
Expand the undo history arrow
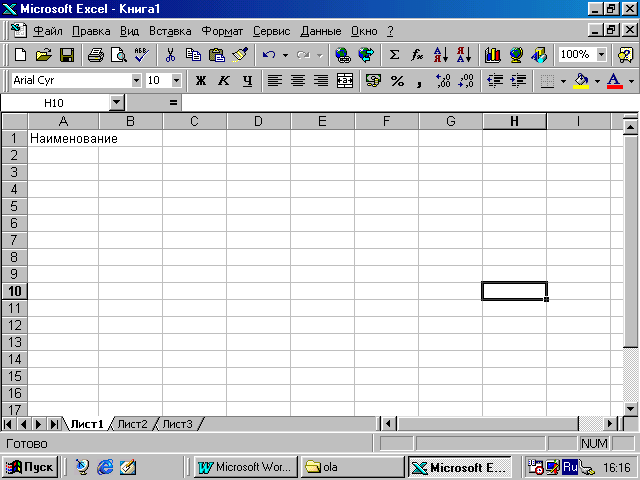coord(285,55)
